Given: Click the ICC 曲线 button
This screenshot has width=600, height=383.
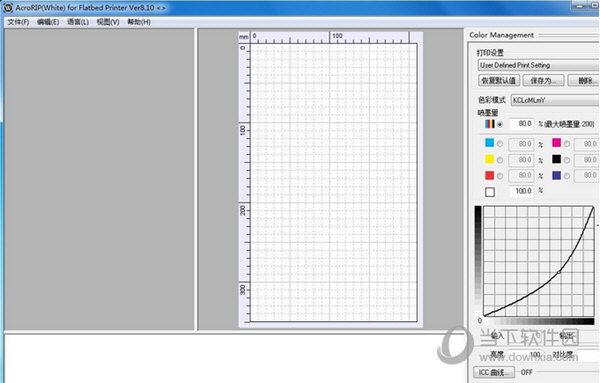Looking at the screenshot, I should click(x=494, y=372).
